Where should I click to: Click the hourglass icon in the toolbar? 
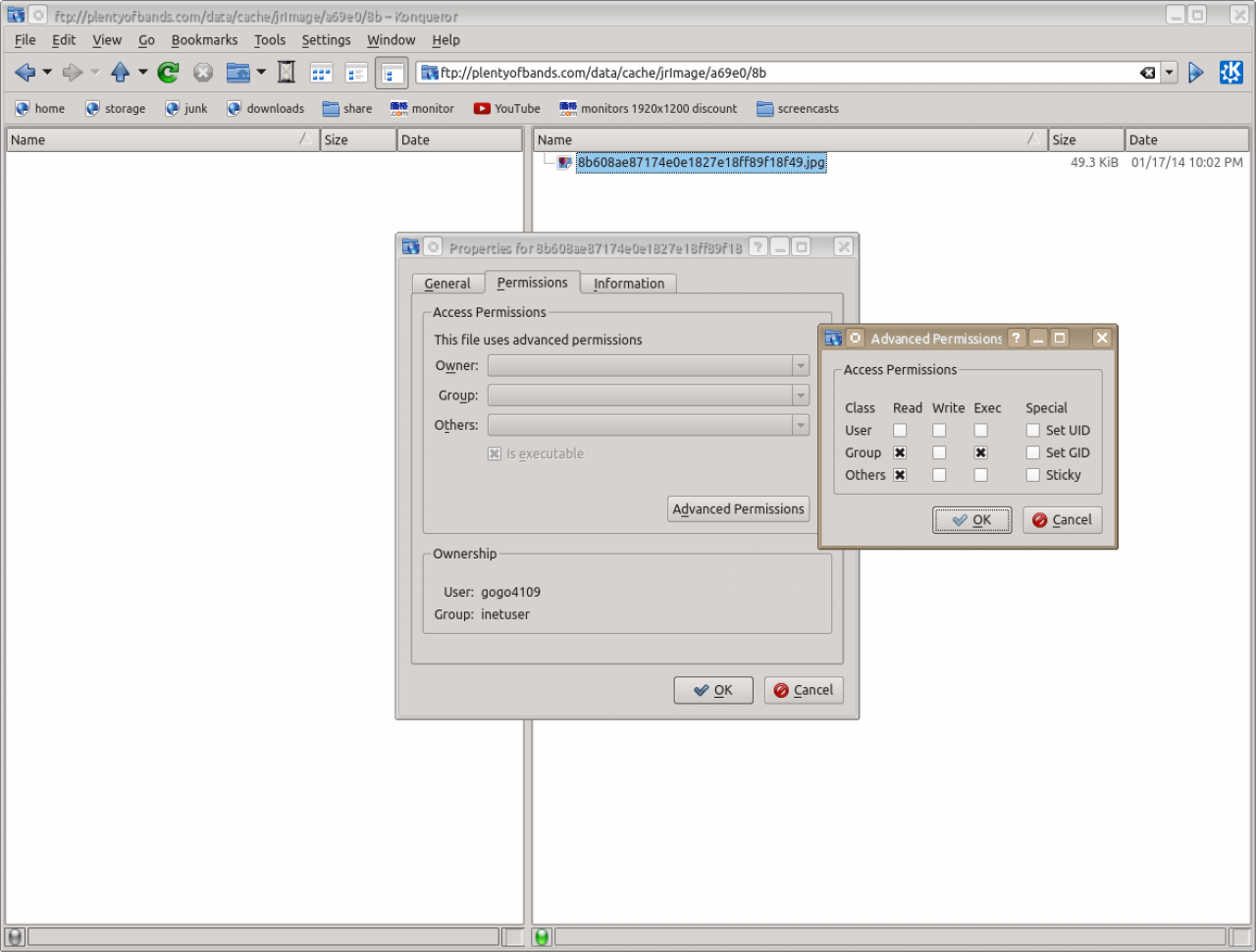[287, 73]
